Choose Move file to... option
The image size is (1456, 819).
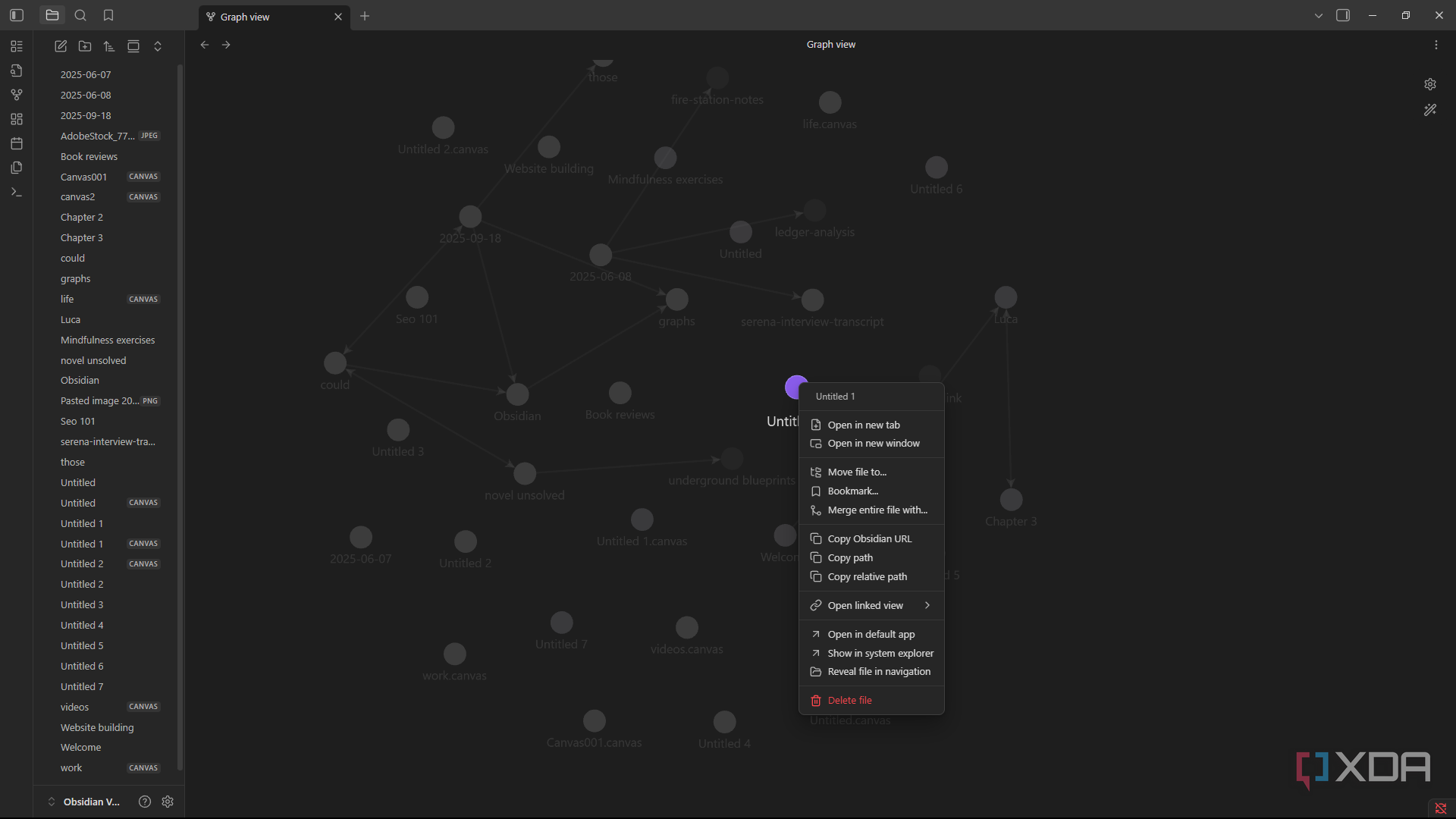pos(871,472)
